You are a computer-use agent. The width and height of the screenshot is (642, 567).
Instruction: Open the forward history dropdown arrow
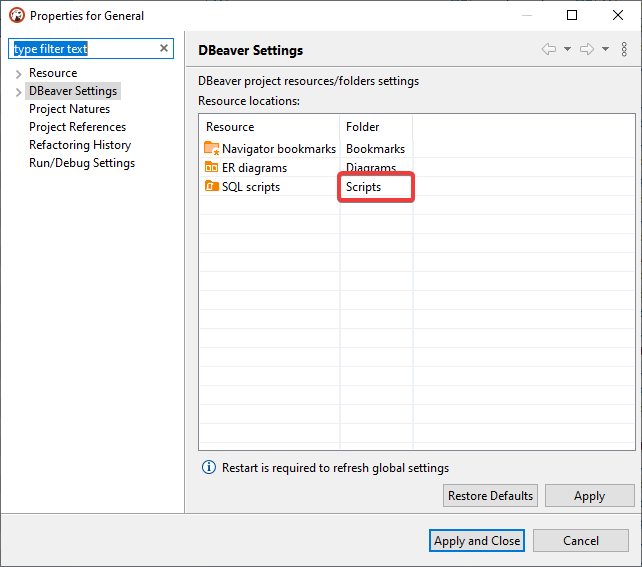605,49
